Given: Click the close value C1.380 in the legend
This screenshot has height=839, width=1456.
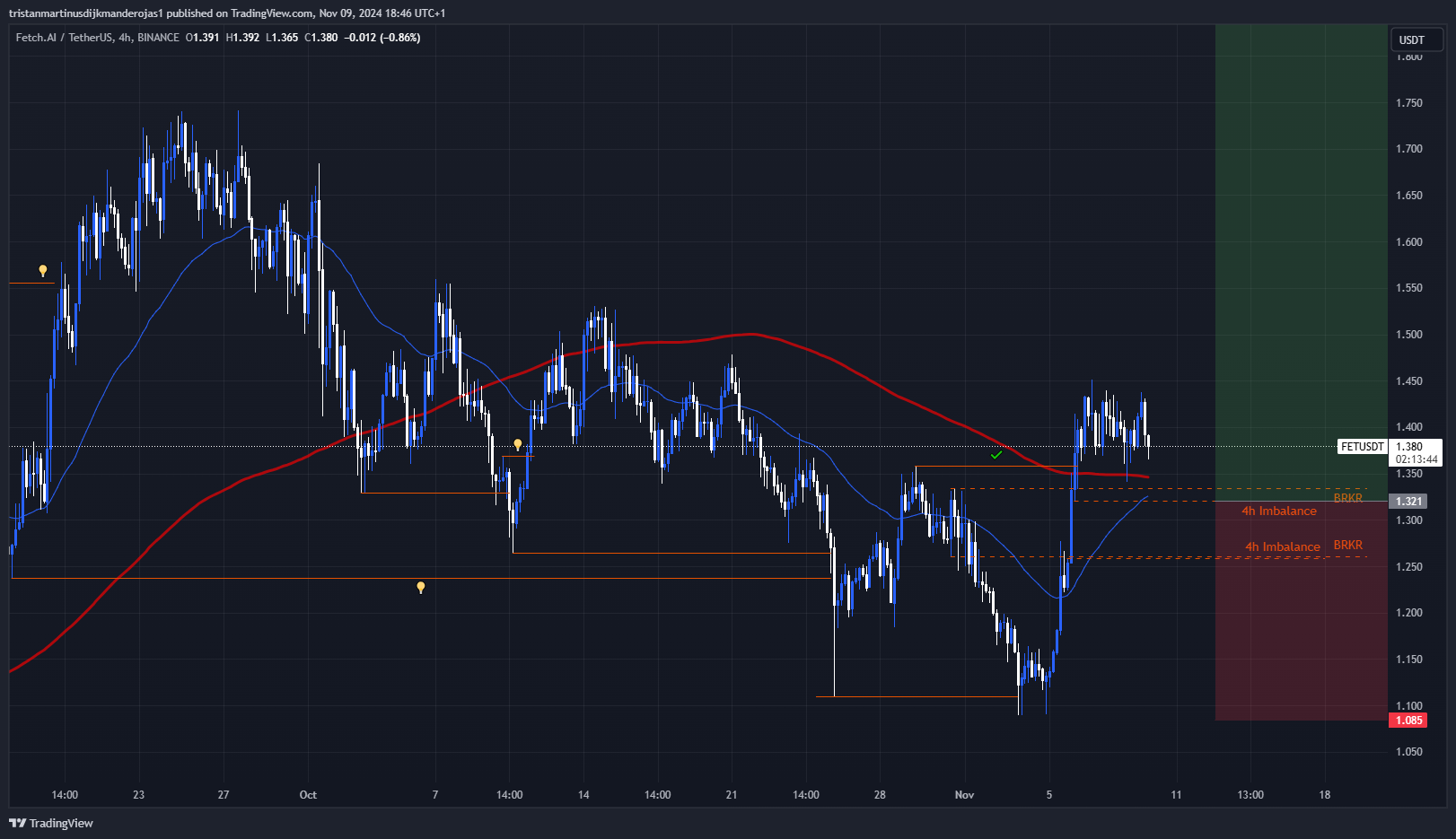Looking at the screenshot, I should (x=321, y=38).
